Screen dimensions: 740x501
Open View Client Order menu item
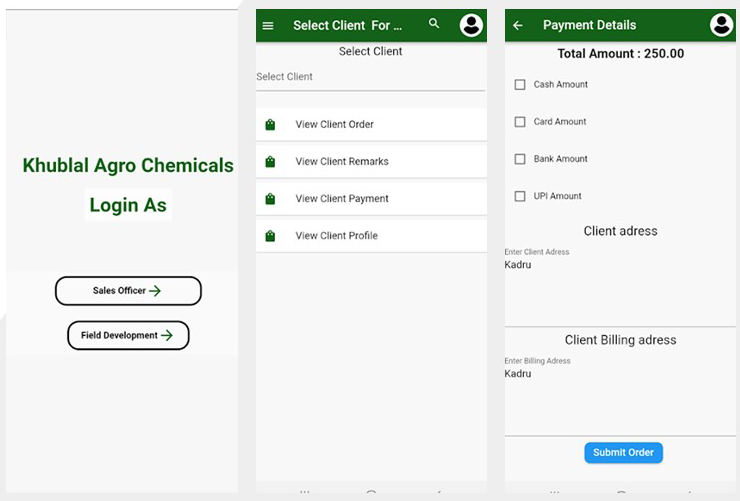coord(371,125)
